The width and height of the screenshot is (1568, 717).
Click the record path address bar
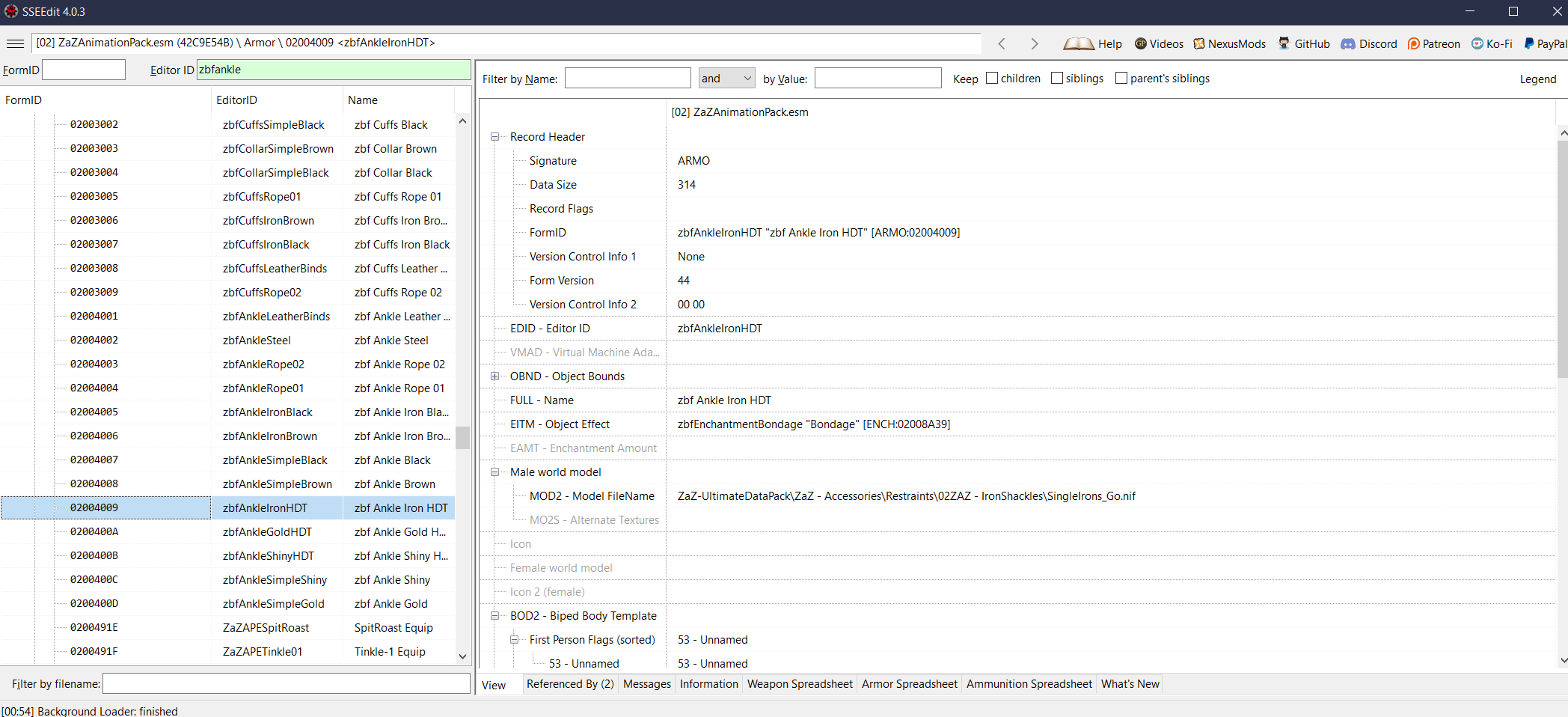507,43
